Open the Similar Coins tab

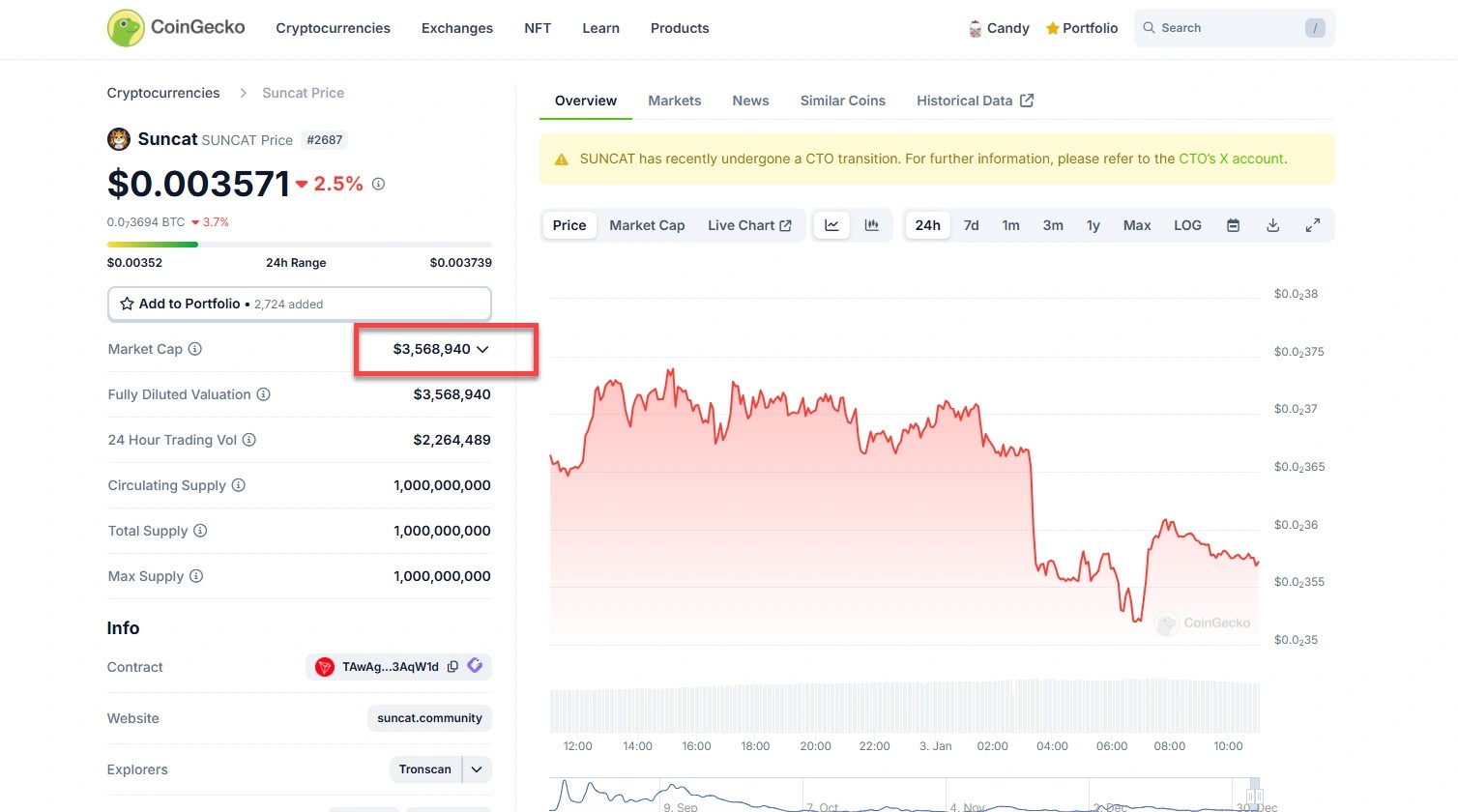[843, 101]
